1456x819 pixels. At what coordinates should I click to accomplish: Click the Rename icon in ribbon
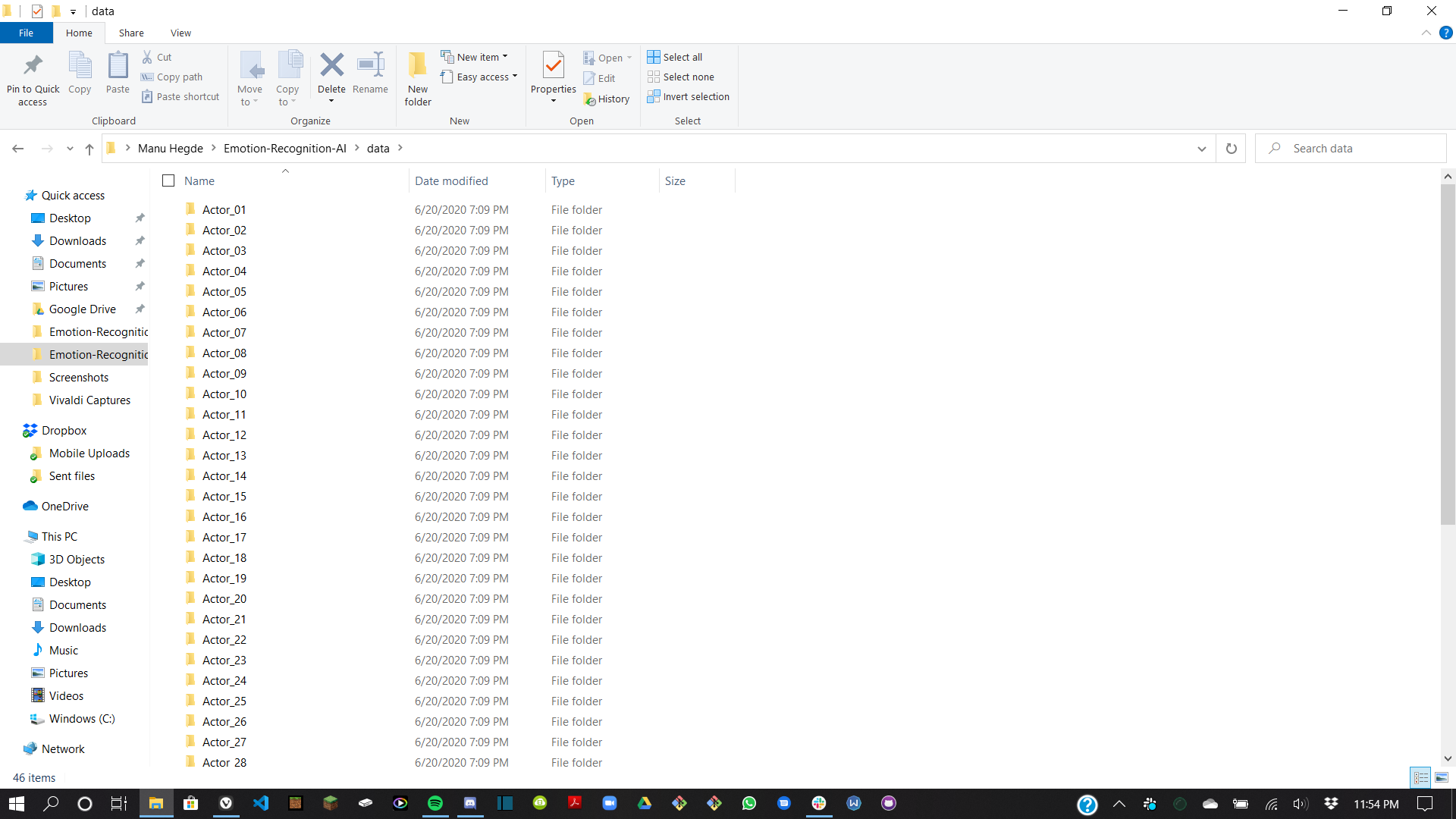[x=370, y=66]
